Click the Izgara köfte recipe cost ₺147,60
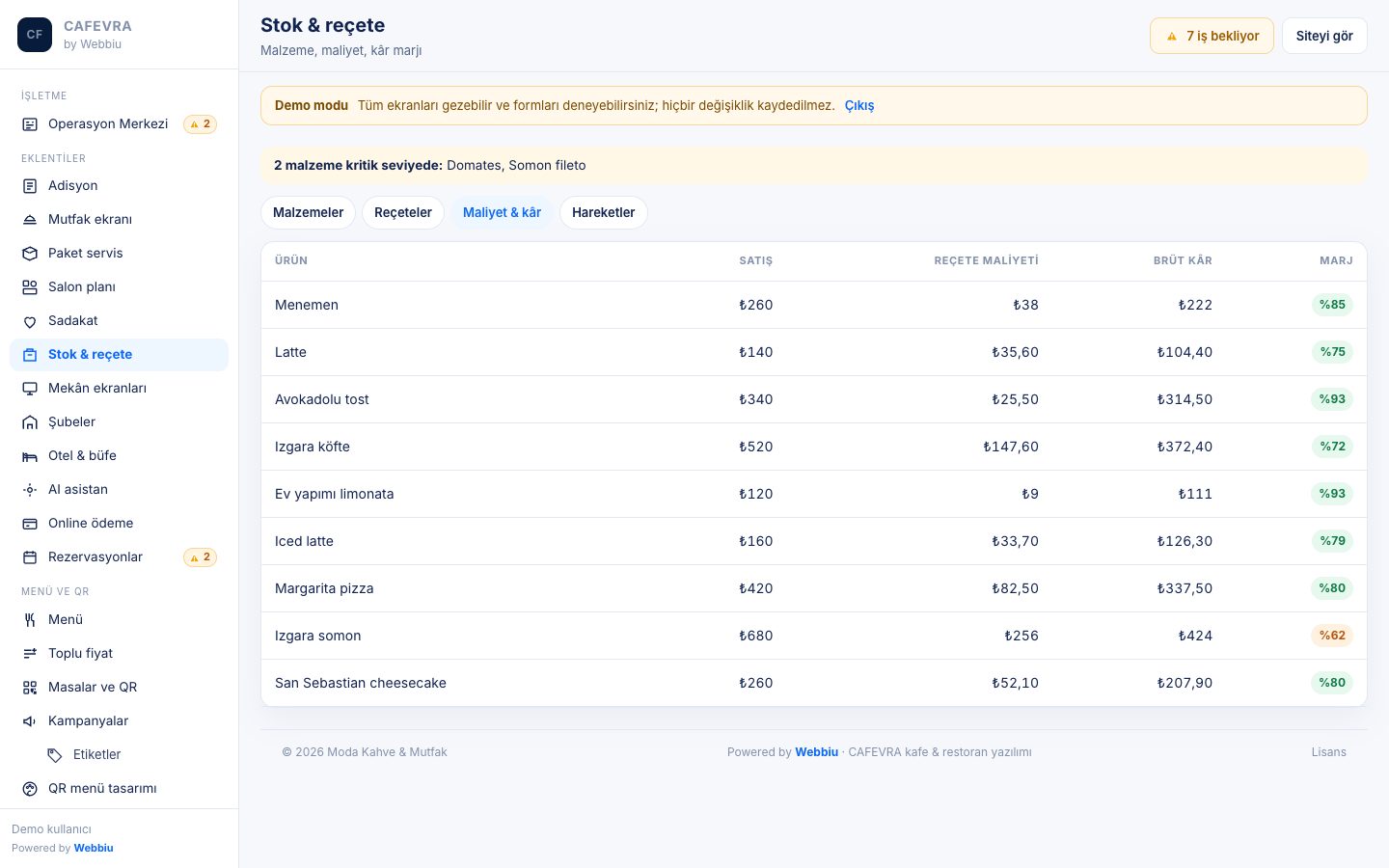This screenshot has width=1389, height=868. [1011, 447]
